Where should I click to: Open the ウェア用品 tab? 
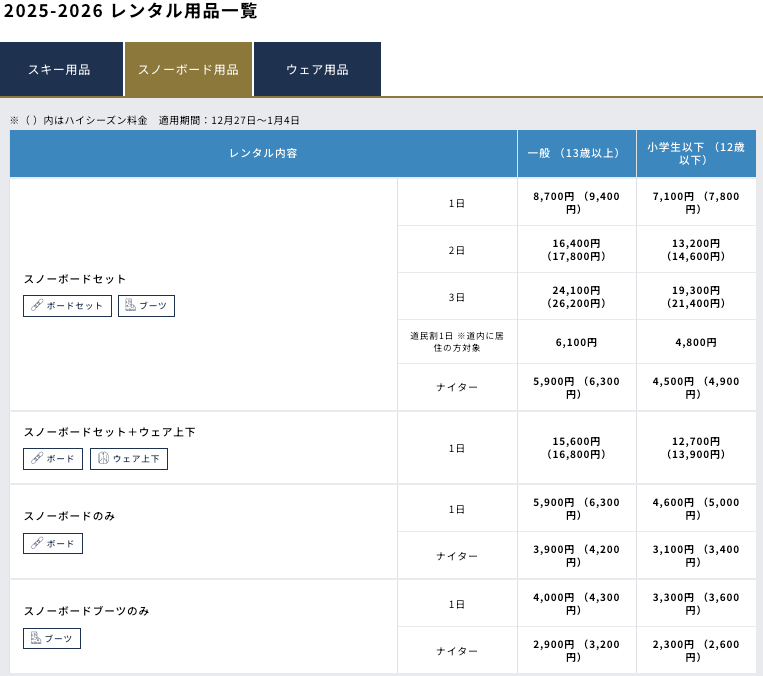(x=317, y=69)
